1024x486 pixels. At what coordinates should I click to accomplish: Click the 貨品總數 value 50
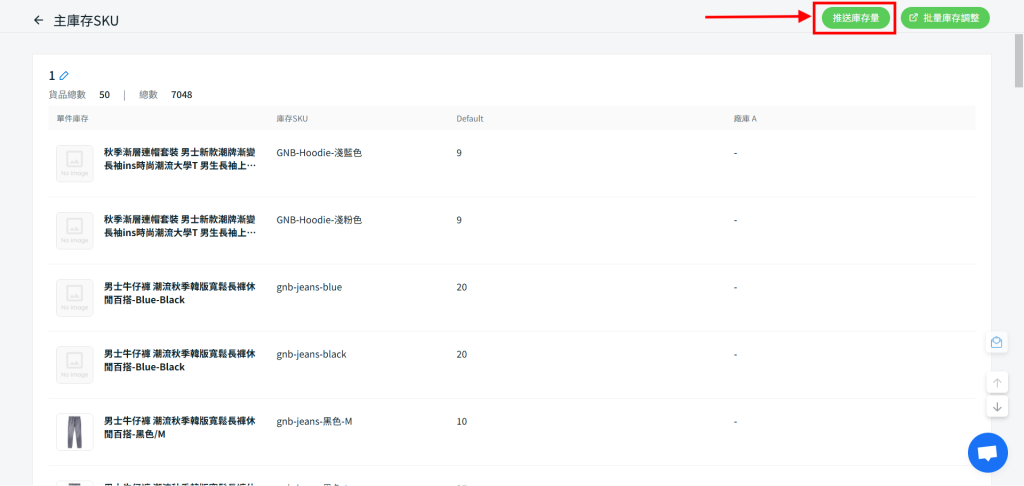tap(104, 95)
